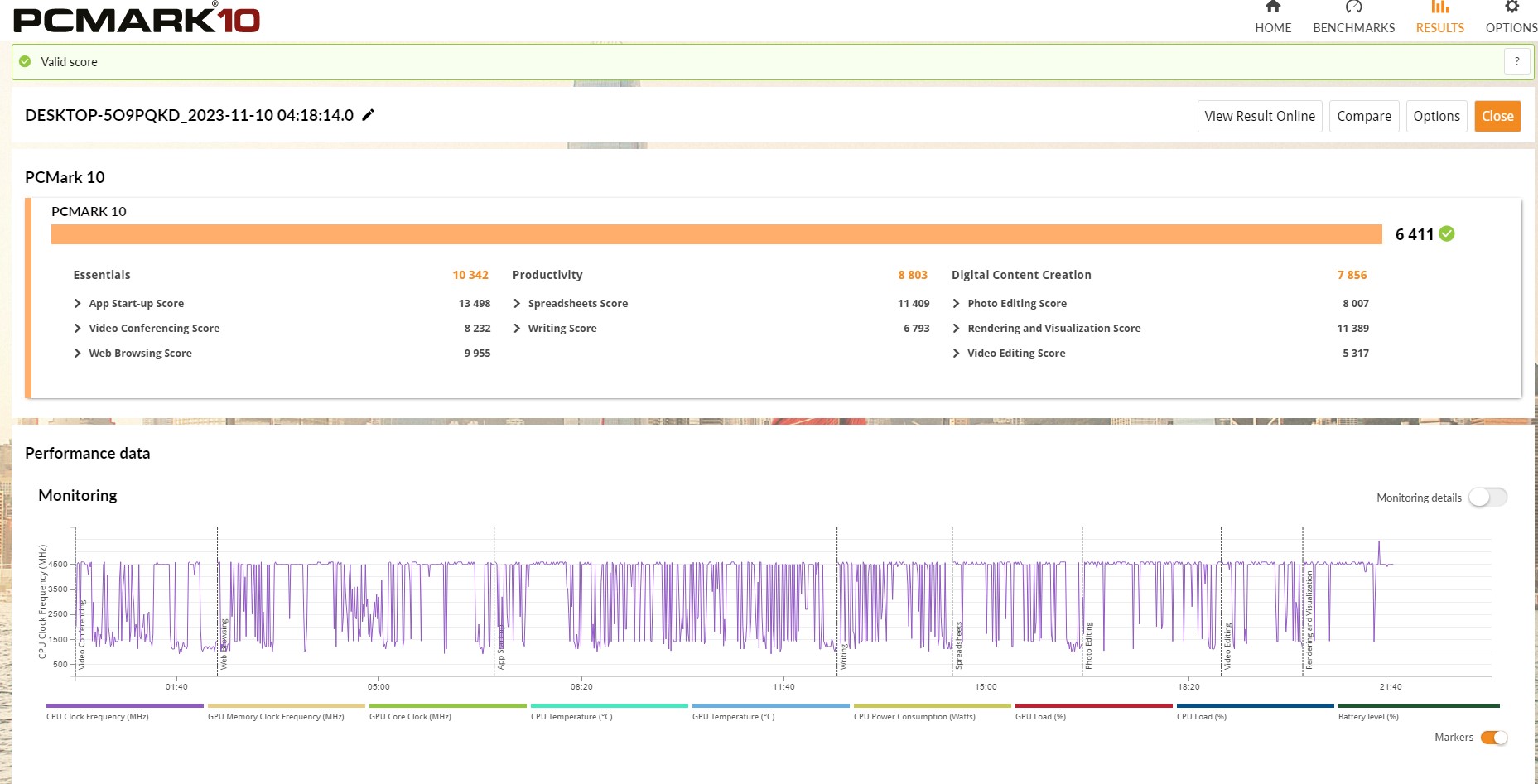The height and width of the screenshot is (784, 1538).
Task: Open the Options gear icon
Action: pos(1511,7)
